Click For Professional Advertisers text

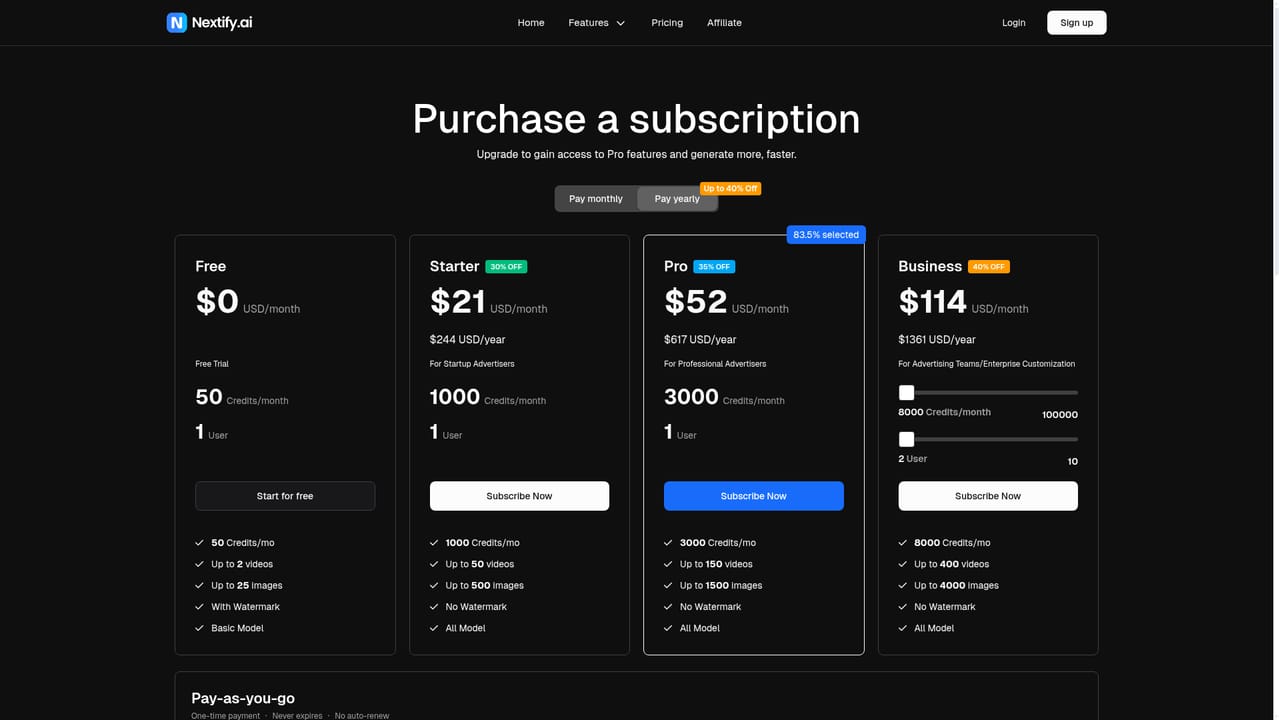point(715,364)
